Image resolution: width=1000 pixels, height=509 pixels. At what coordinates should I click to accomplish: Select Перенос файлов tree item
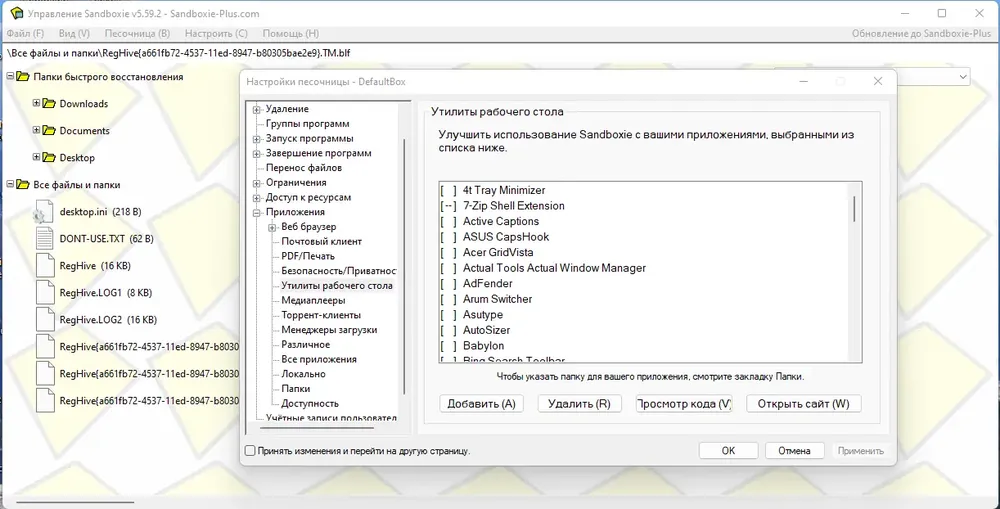click(x=304, y=168)
